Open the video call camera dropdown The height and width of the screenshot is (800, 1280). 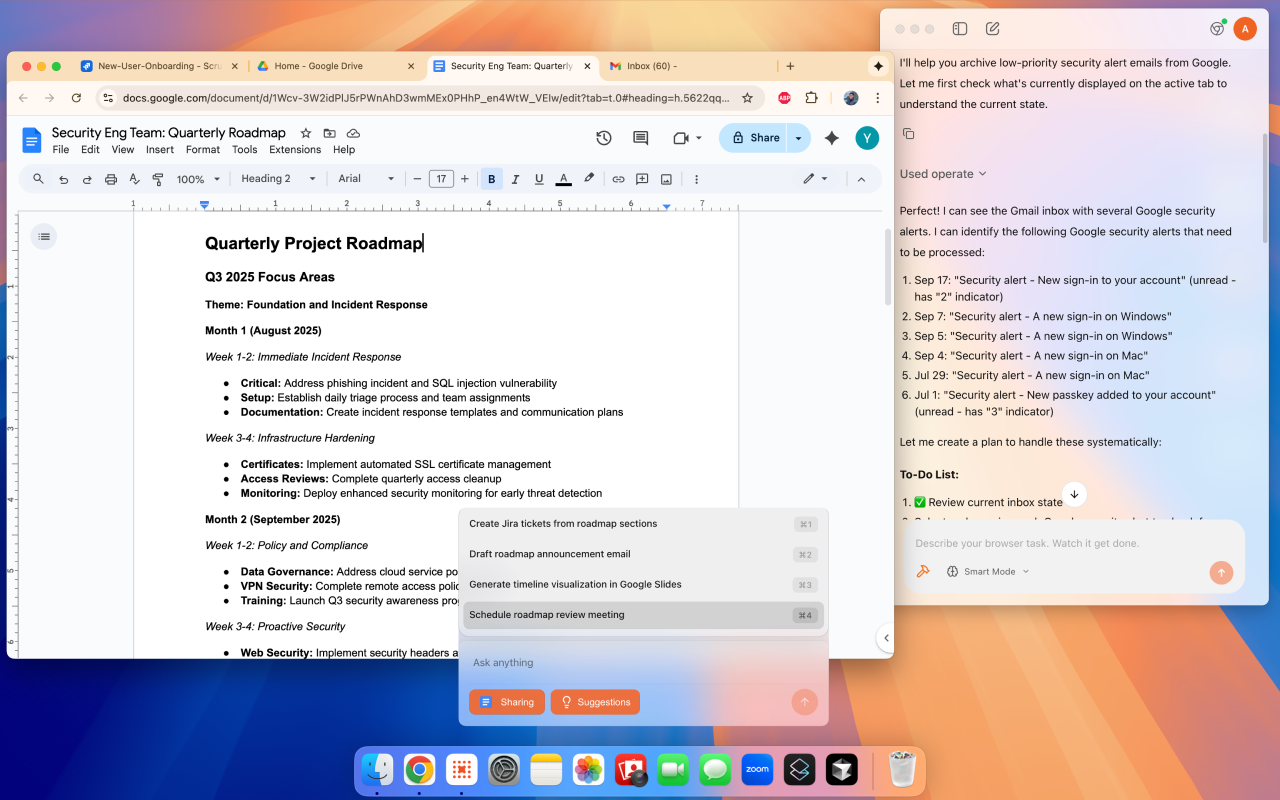click(x=687, y=138)
